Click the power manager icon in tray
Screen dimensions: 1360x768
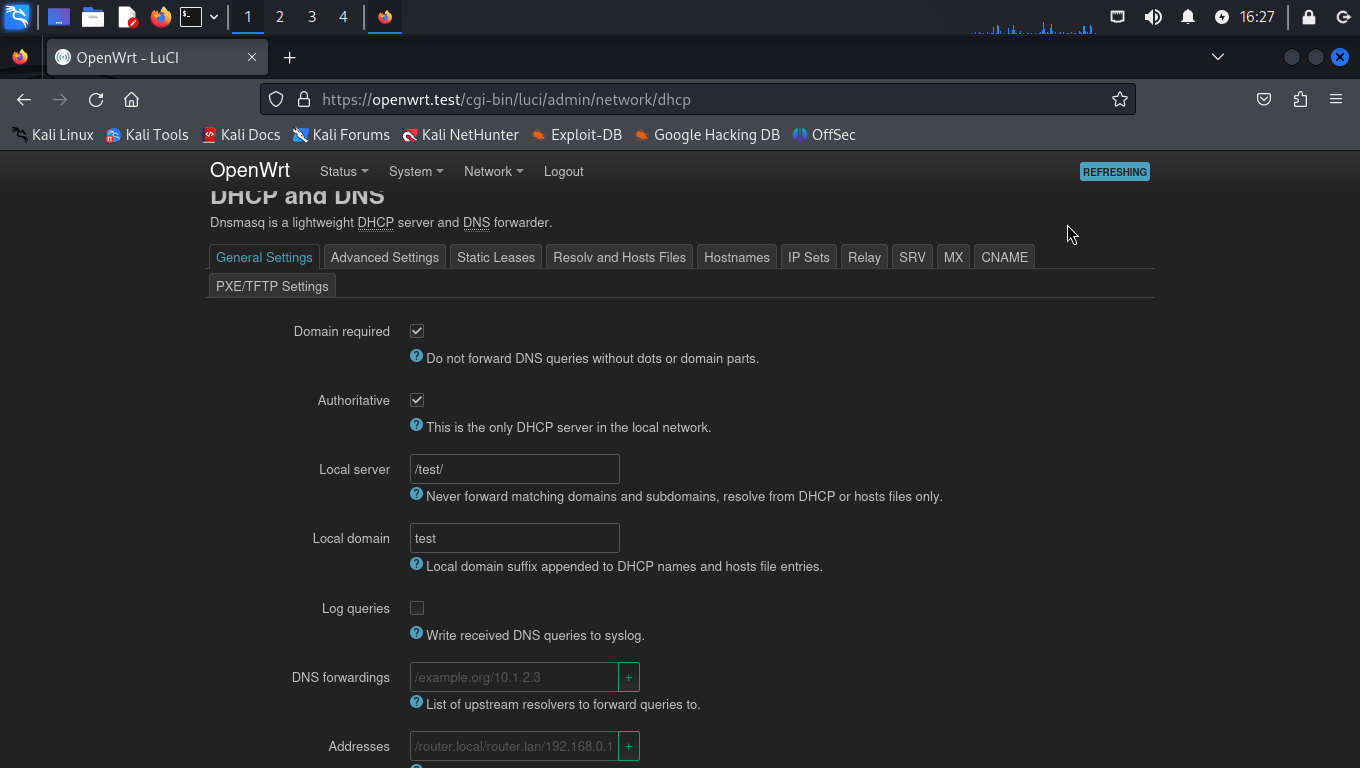tap(1222, 17)
